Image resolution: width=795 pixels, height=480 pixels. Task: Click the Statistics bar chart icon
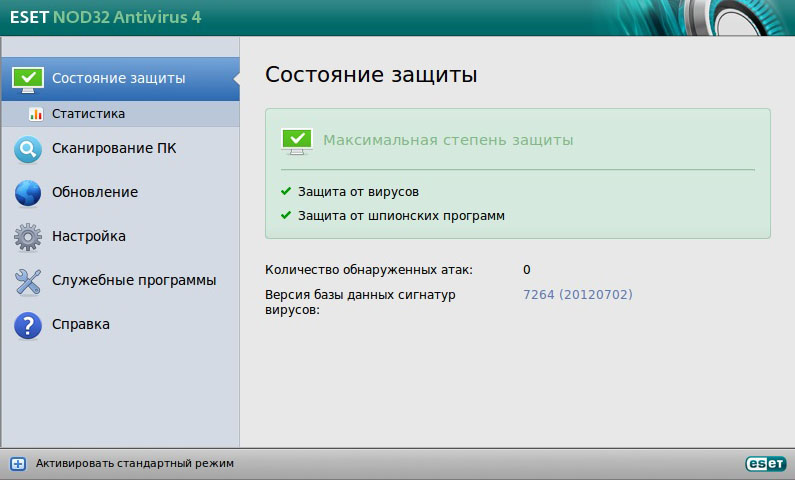35,114
